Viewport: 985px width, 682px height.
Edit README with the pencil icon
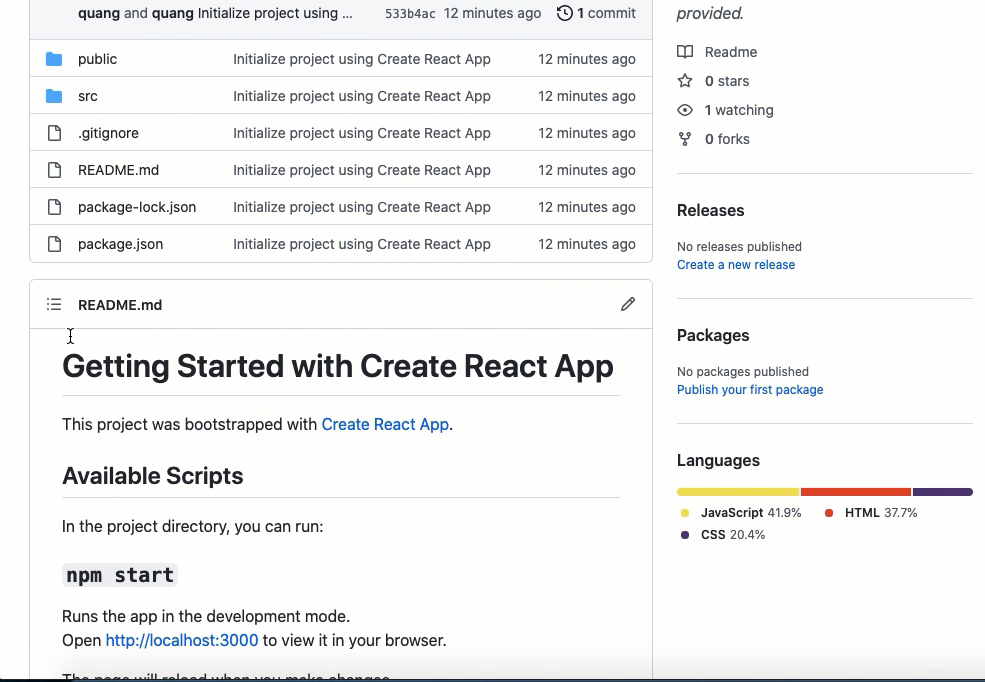(x=628, y=305)
